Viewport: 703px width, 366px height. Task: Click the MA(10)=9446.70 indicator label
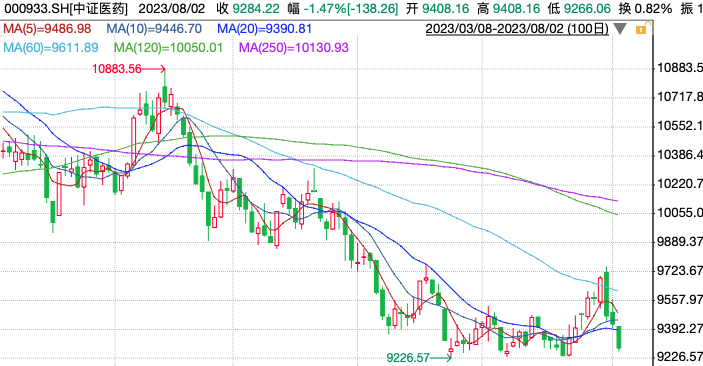pyautogui.click(x=154, y=29)
